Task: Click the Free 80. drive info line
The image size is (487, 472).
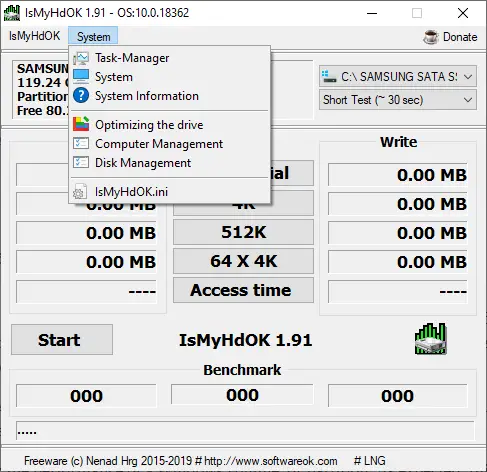Action: click(43, 111)
